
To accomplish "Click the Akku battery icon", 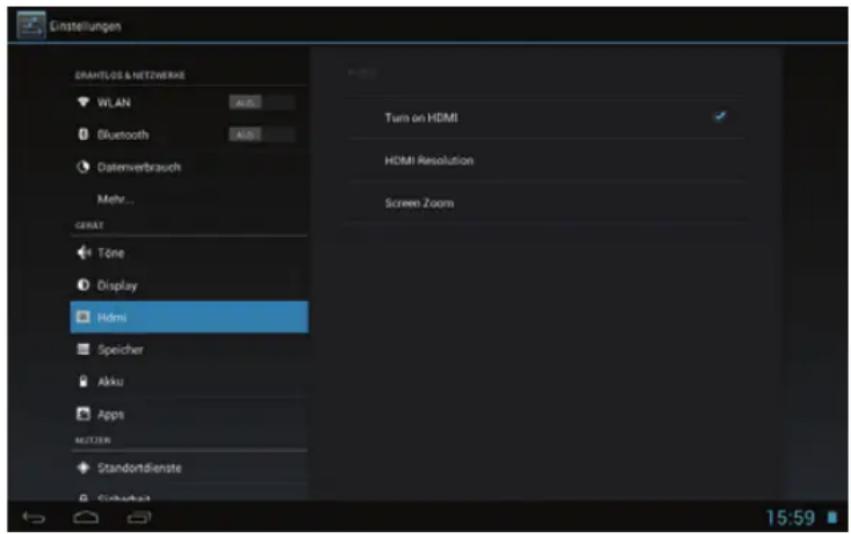I will [x=83, y=381].
